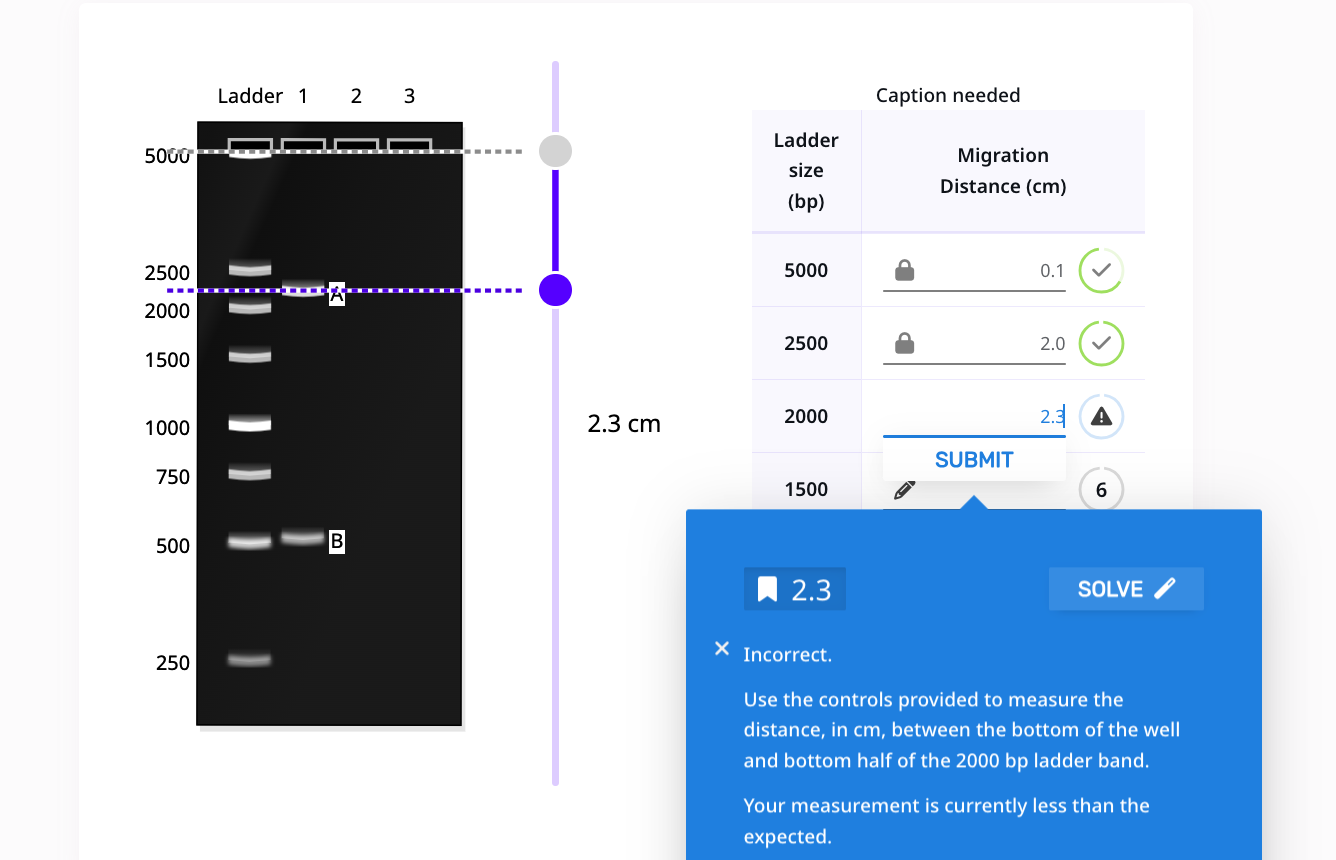The width and height of the screenshot is (1336, 860).
Task: Submit the 2000 bp migration distance
Action: pos(974,460)
